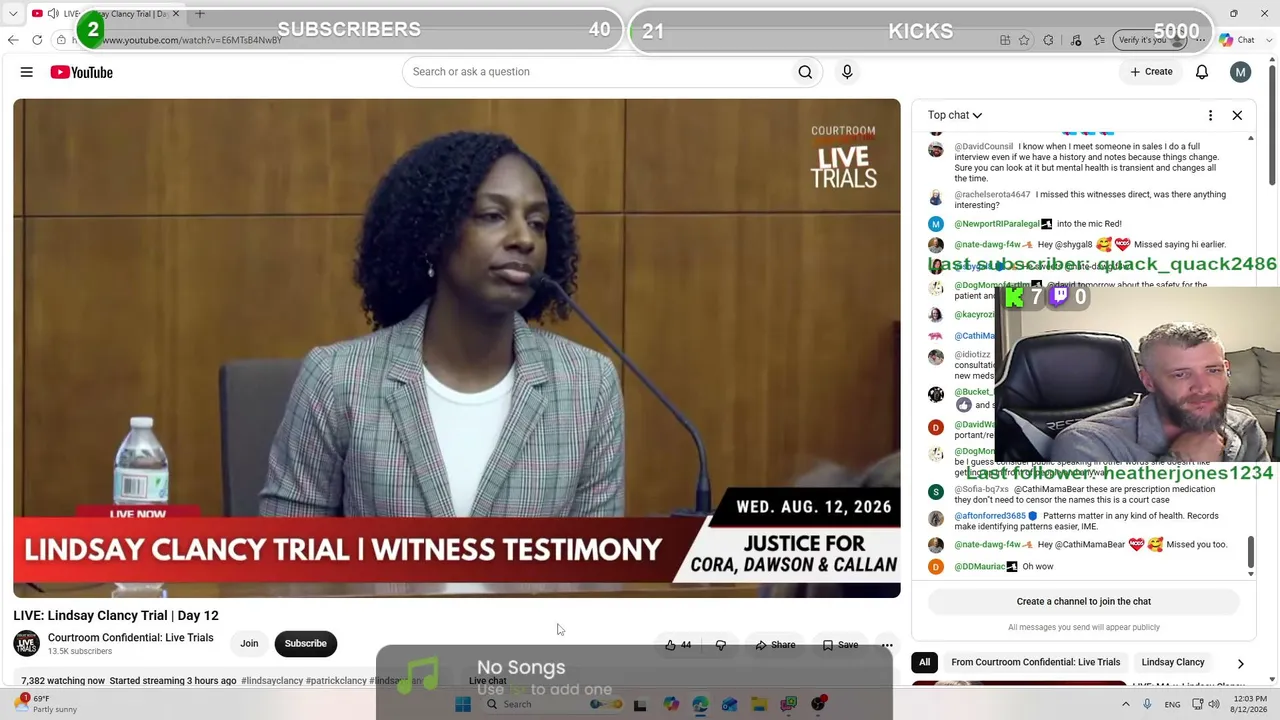Open the browser extensions icon
1280x720 pixels.
tap(1048, 40)
